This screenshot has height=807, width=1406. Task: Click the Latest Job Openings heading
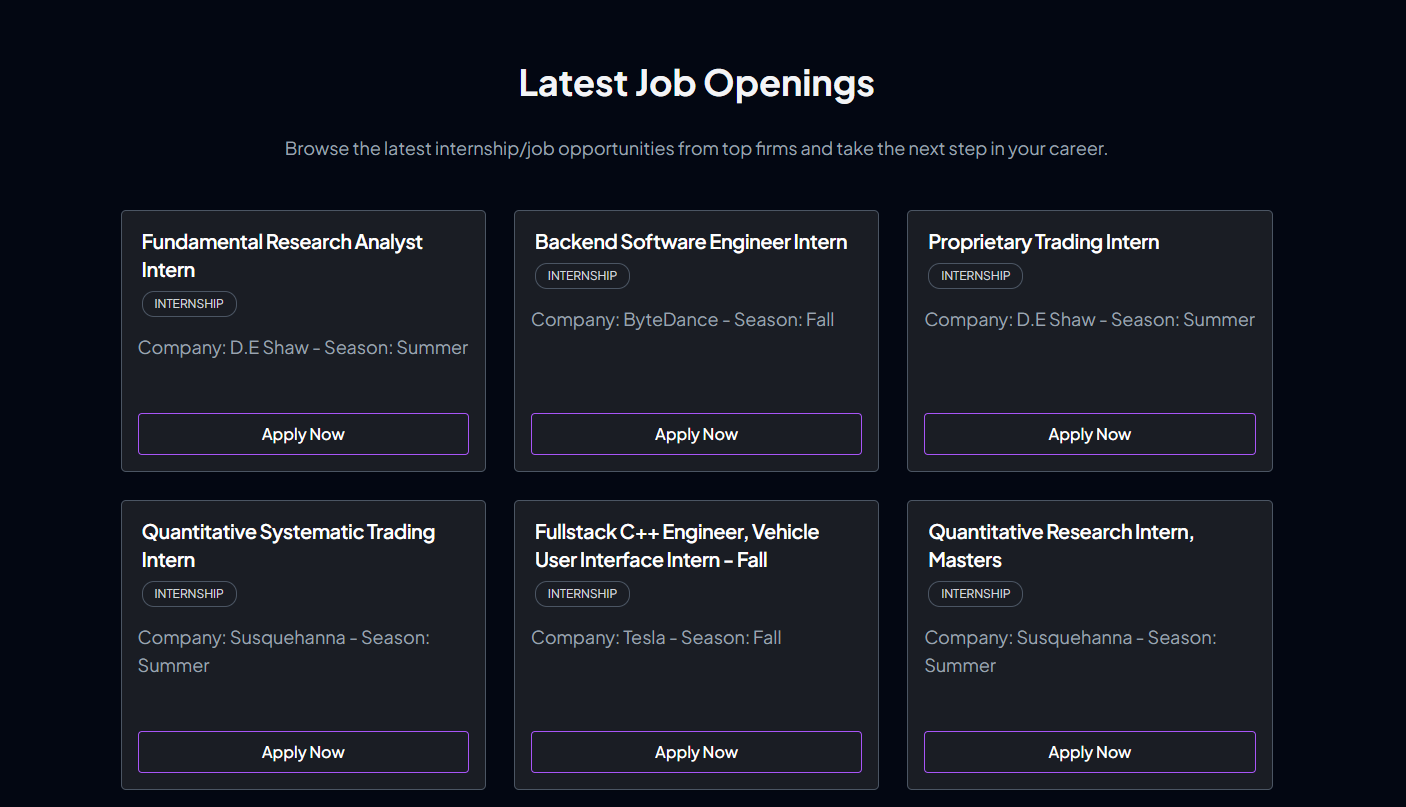click(696, 83)
